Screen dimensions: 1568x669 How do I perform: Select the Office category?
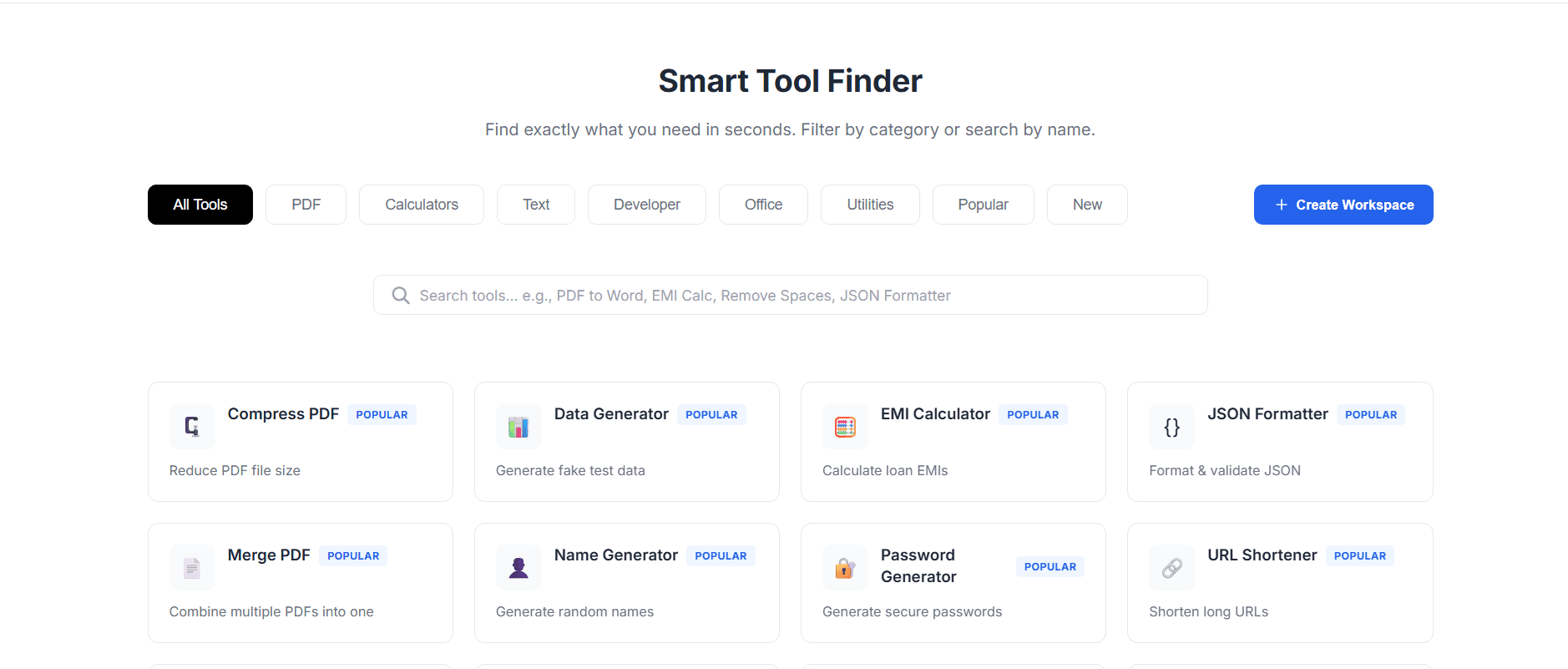[763, 204]
